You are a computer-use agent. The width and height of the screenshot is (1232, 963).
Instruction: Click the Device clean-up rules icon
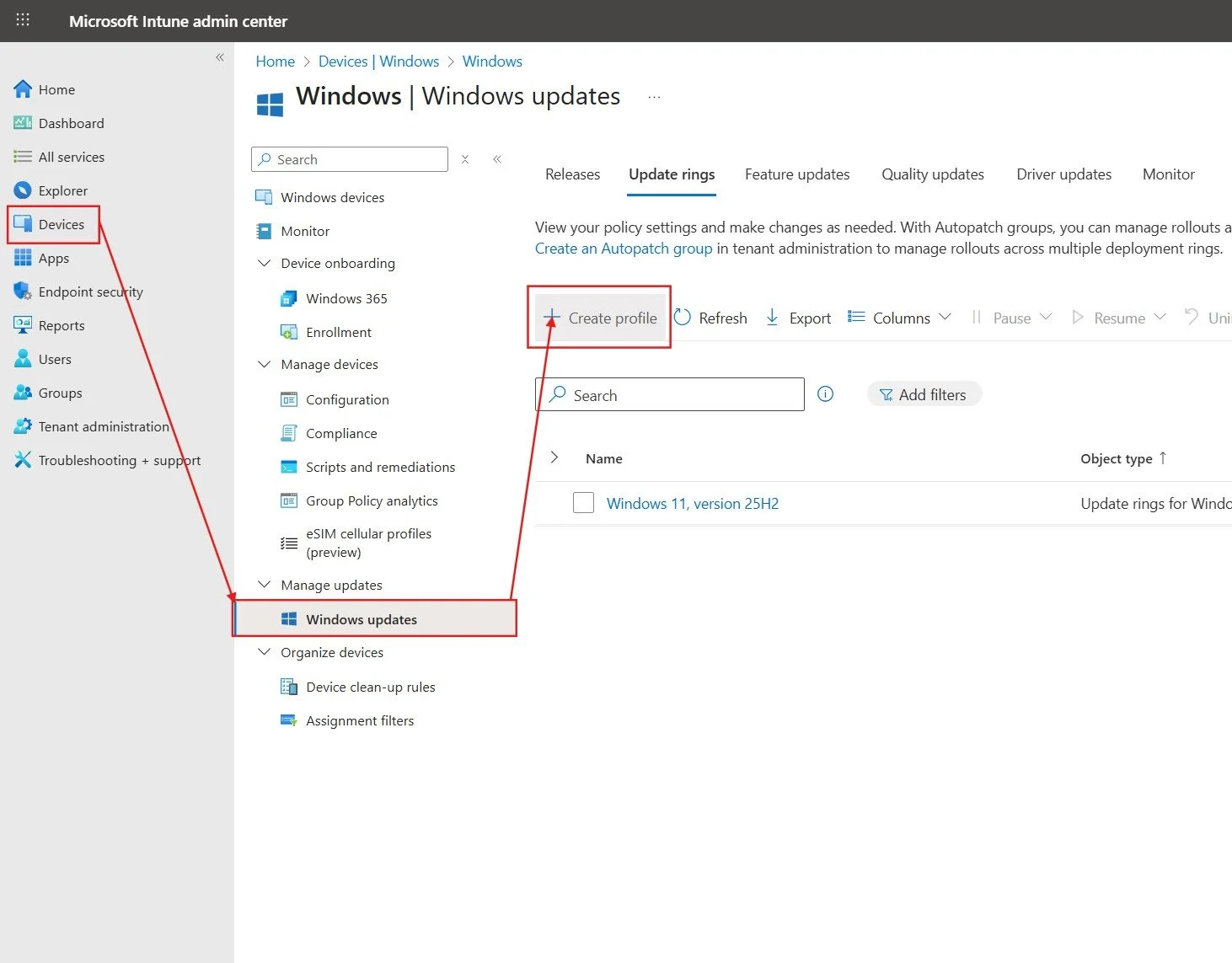pos(288,687)
